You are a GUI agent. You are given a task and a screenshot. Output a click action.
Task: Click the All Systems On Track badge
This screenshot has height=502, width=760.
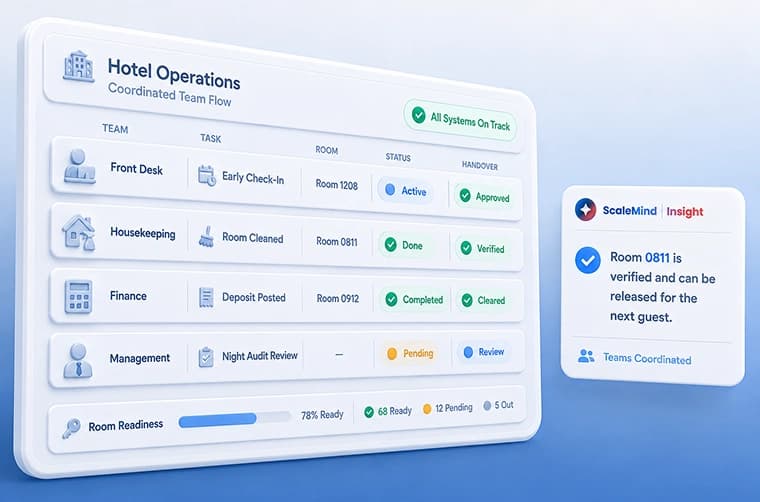click(x=460, y=120)
